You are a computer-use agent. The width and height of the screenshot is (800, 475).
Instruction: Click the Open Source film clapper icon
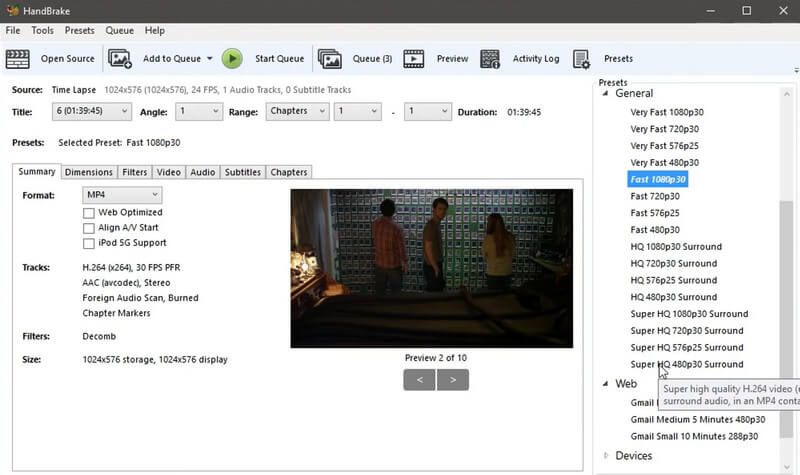(x=17, y=59)
